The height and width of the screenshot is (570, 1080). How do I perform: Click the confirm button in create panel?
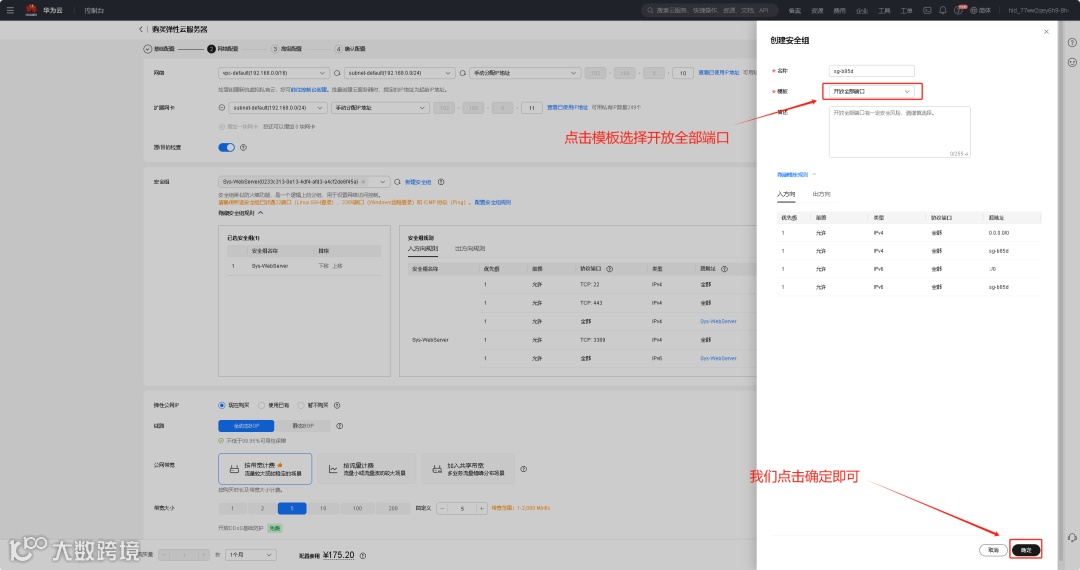click(1026, 550)
